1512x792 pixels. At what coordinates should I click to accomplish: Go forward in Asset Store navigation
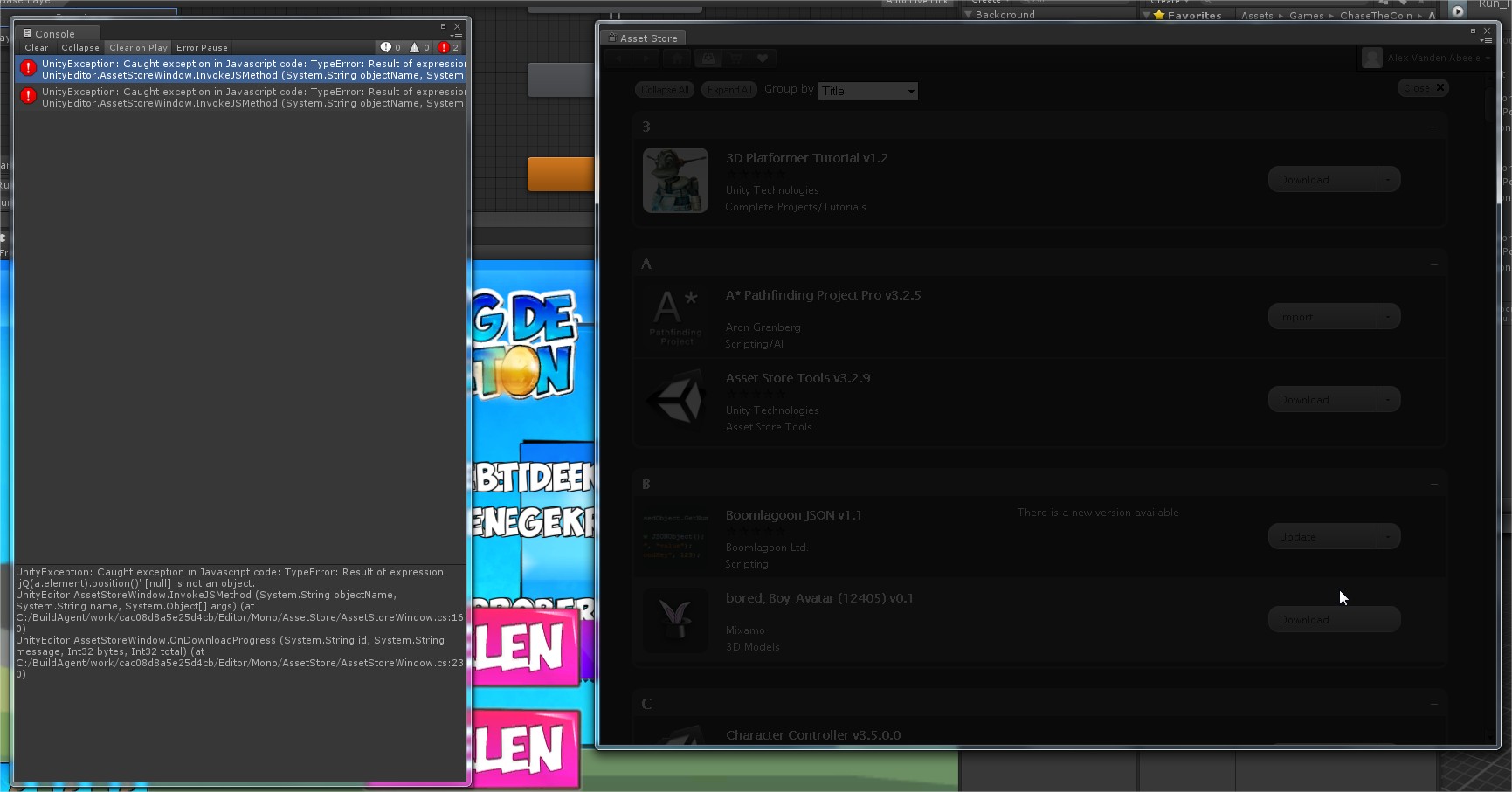click(646, 59)
